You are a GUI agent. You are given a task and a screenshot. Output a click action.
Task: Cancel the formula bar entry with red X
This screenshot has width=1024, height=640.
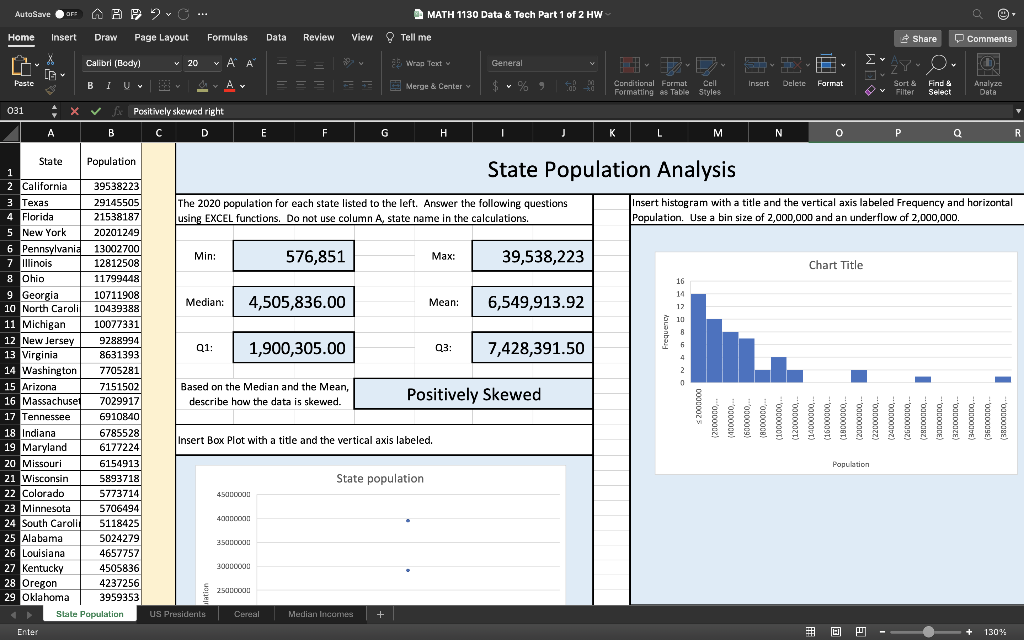click(x=73, y=110)
